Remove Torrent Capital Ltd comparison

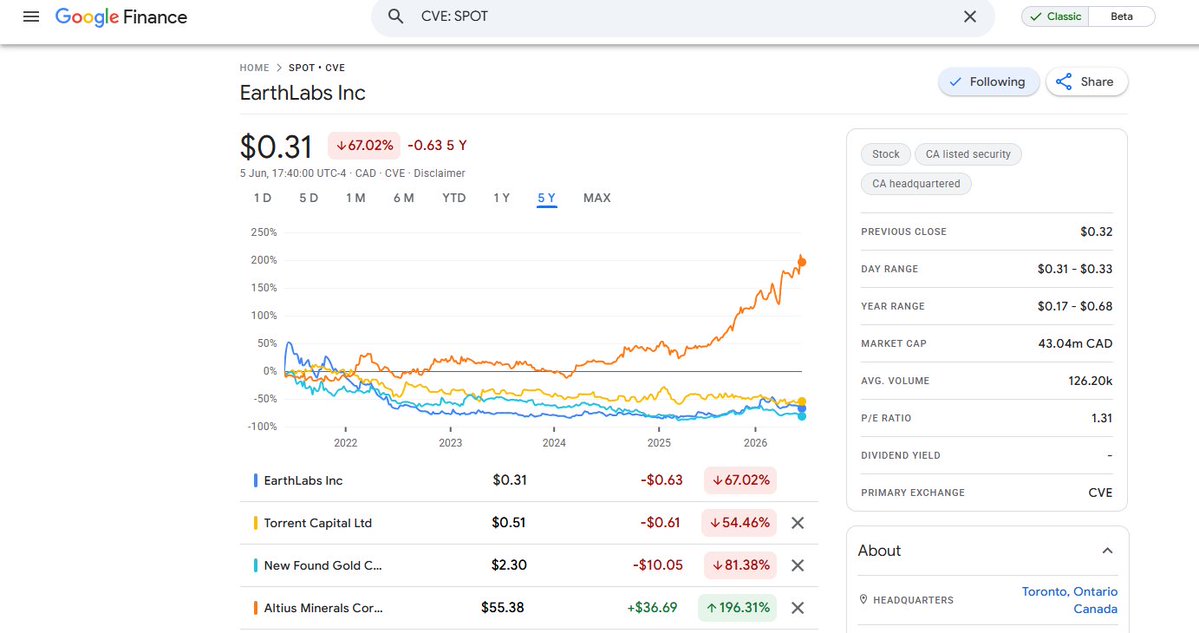[798, 523]
